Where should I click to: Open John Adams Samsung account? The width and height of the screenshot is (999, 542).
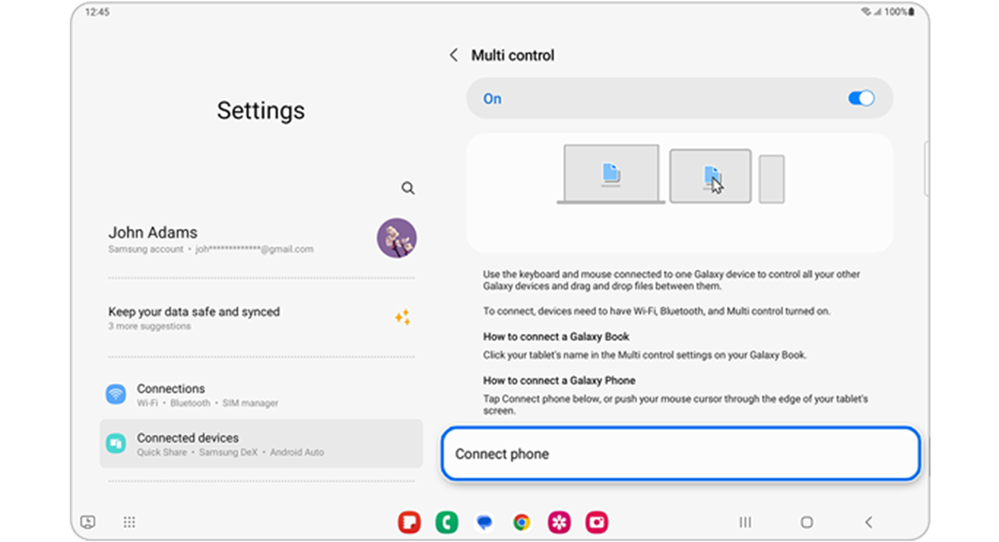pos(261,239)
